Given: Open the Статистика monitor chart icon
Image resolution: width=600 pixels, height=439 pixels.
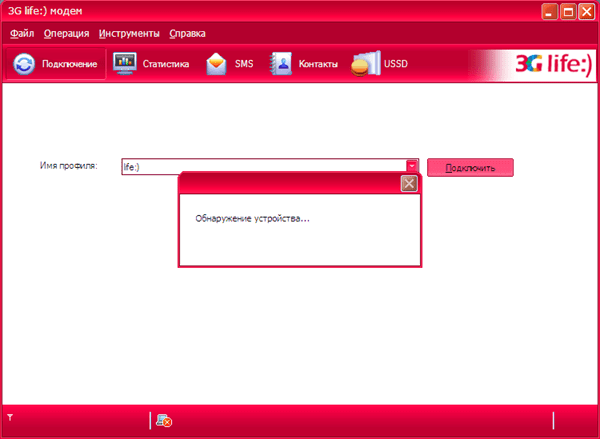Looking at the screenshot, I should point(125,64).
